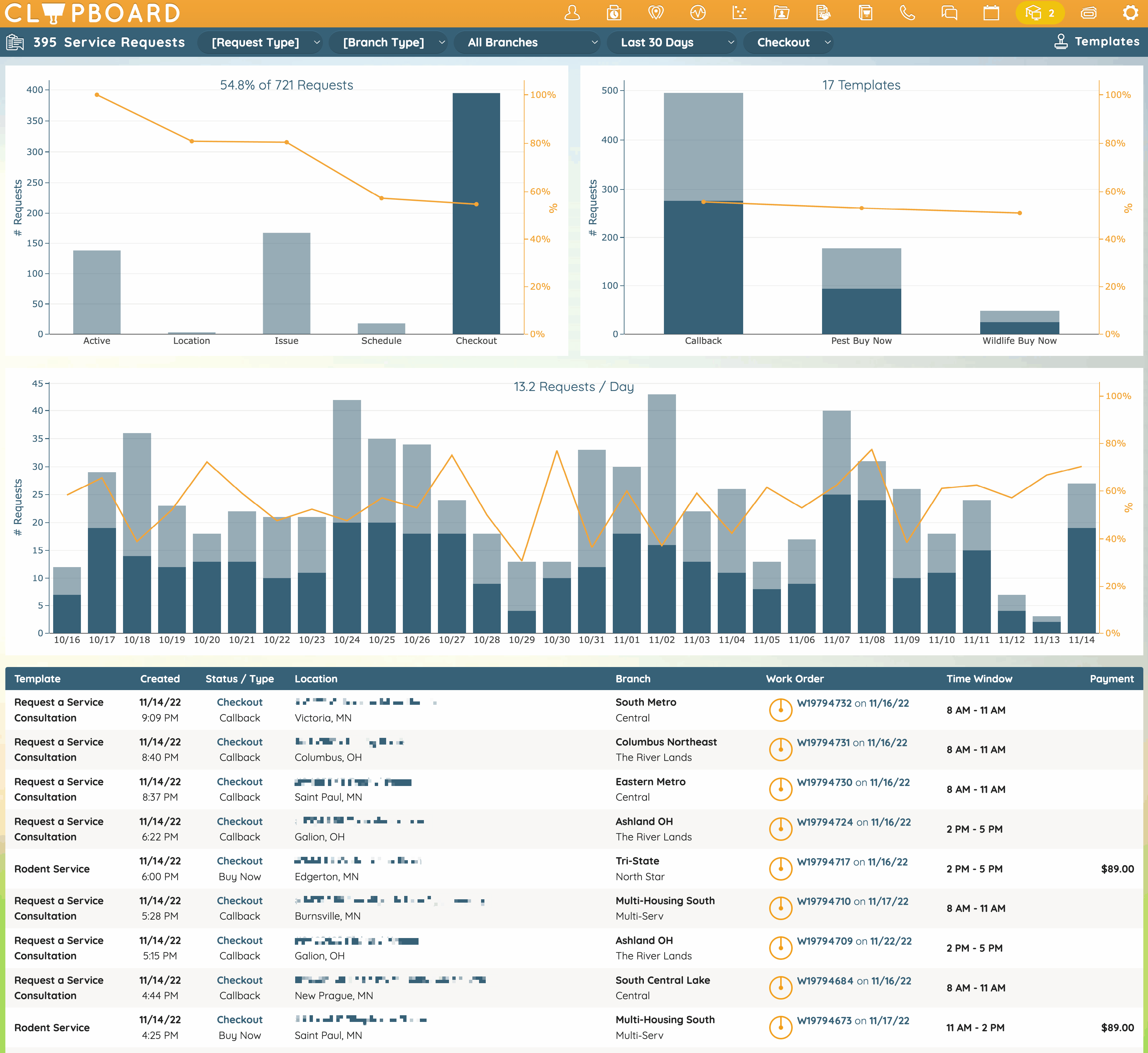Open the user profile icon

[x=572, y=13]
